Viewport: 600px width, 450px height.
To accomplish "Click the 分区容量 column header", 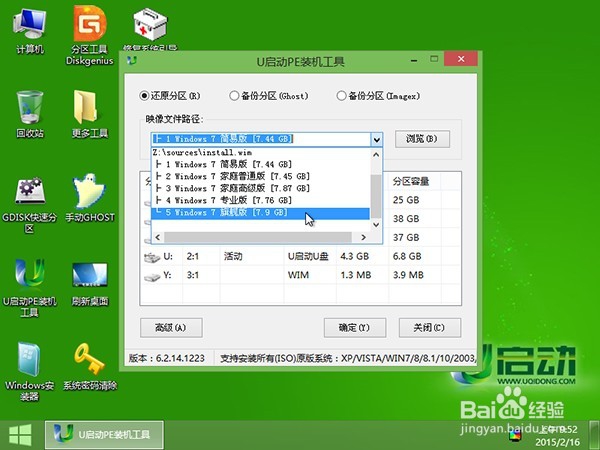I will click(415, 181).
